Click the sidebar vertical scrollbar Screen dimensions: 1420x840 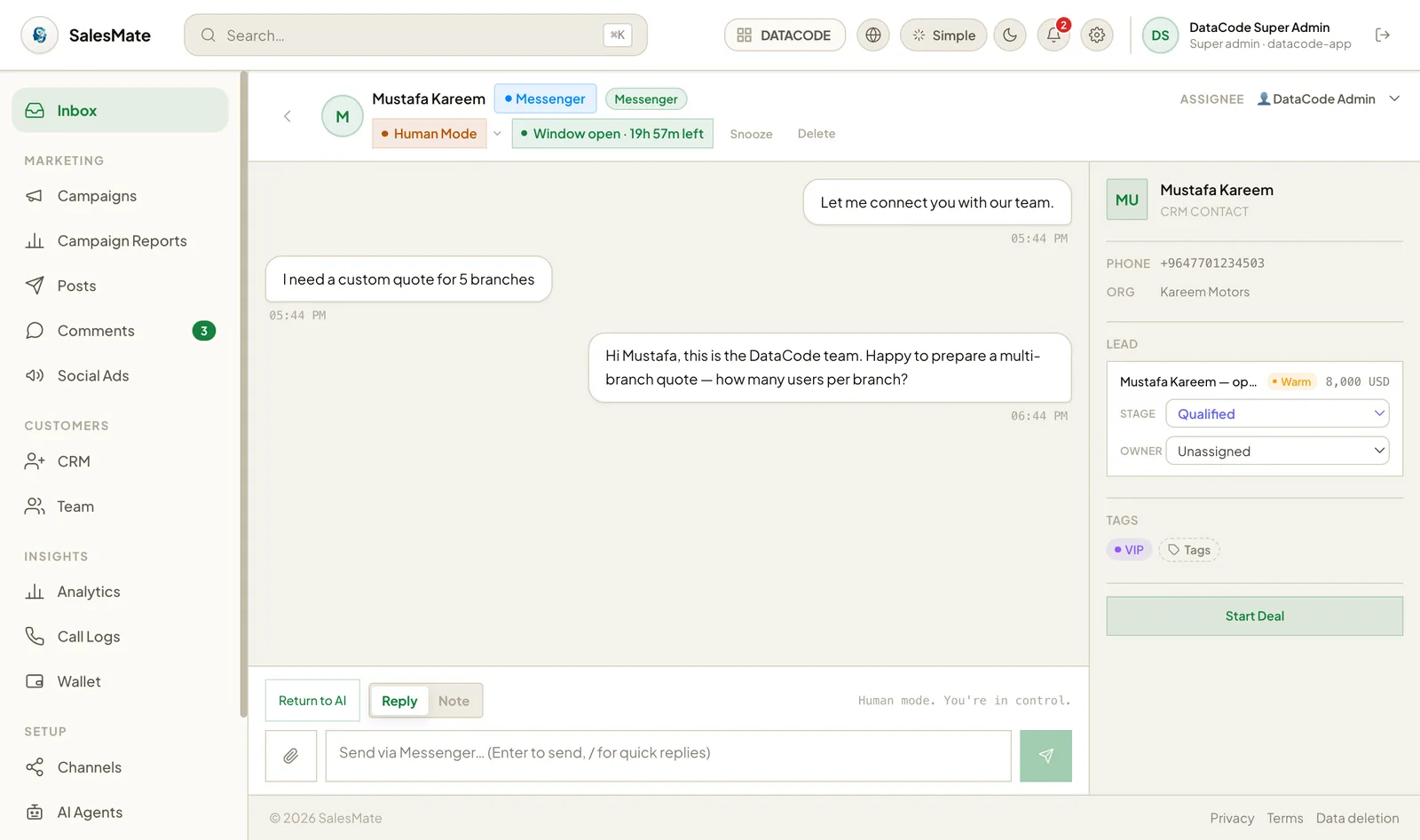pos(243,395)
